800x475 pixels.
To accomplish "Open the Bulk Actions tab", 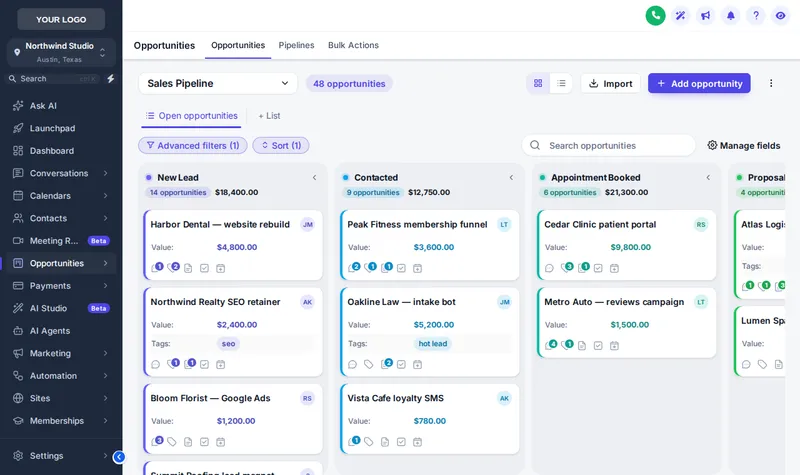I will [x=353, y=45].
